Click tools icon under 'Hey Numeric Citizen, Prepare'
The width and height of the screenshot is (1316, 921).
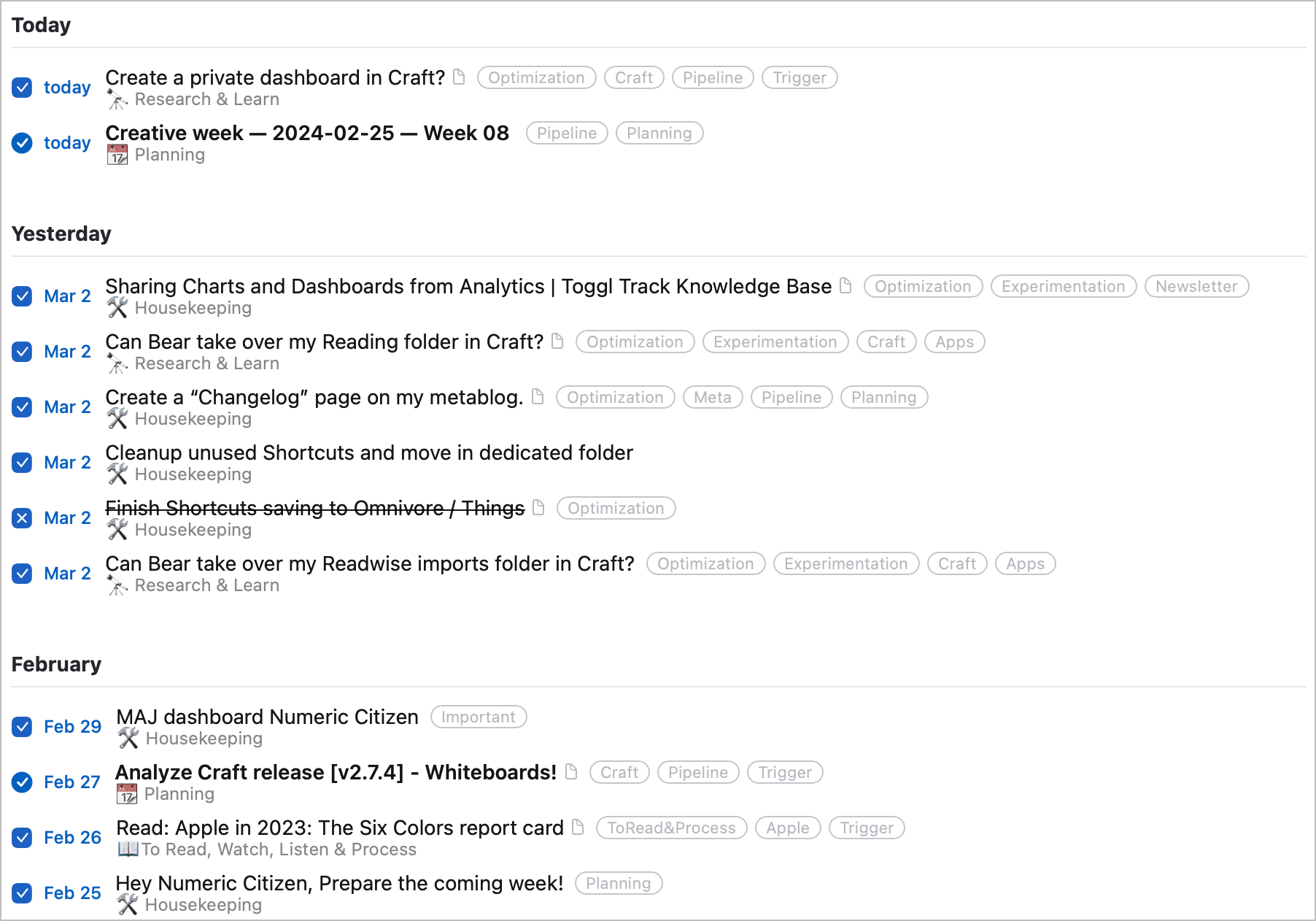point(128,905)
